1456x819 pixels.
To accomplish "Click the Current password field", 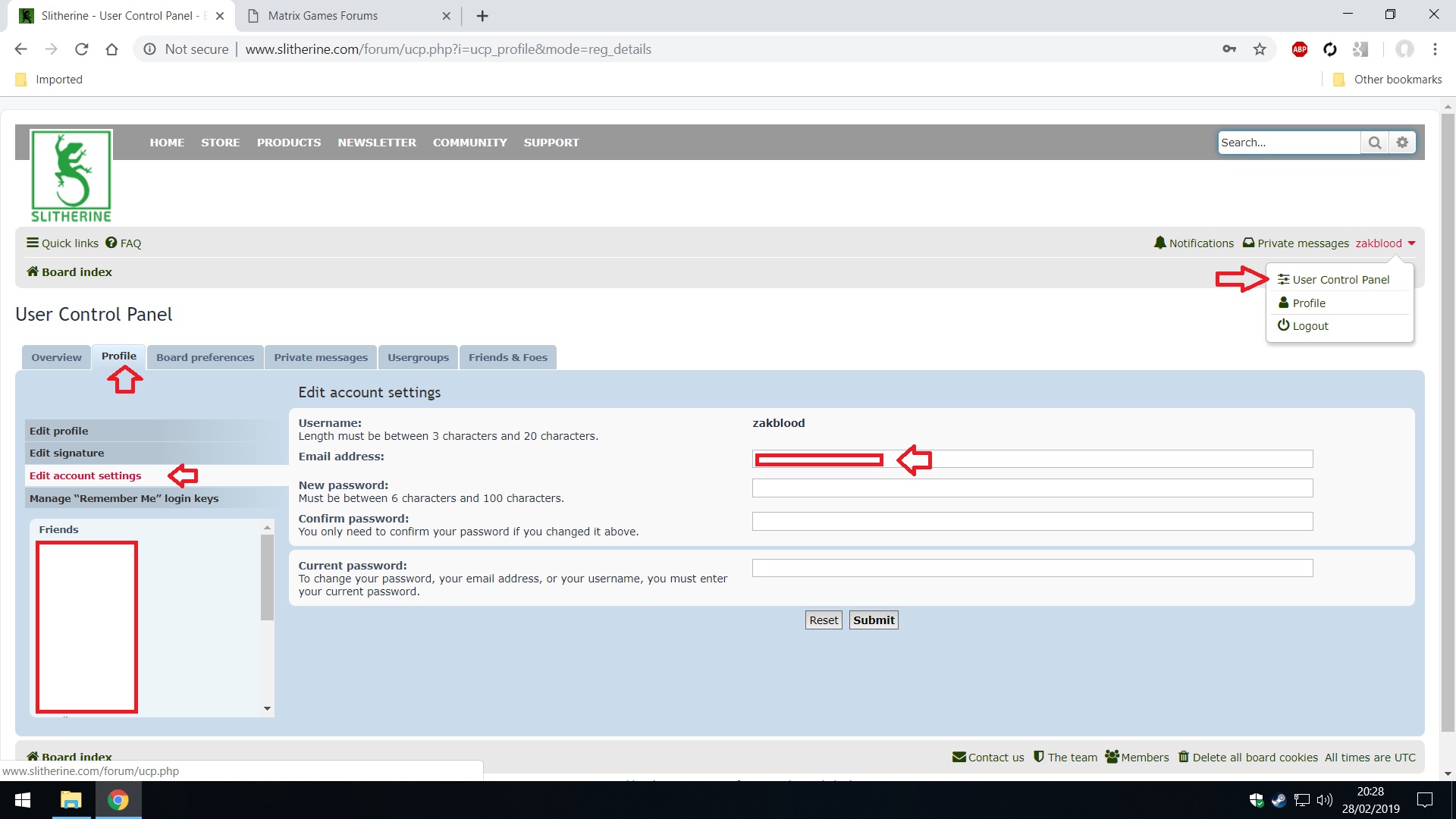I will 1031,568.
